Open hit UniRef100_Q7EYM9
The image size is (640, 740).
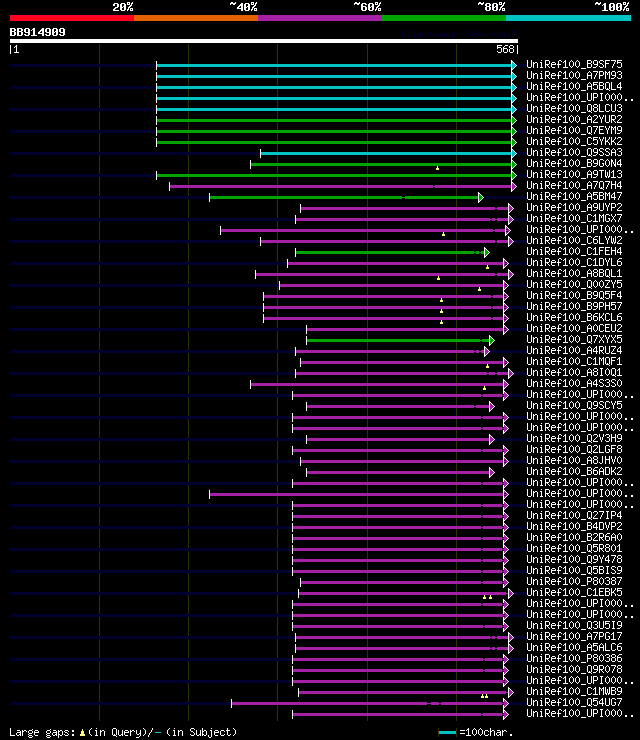(574, 130)
